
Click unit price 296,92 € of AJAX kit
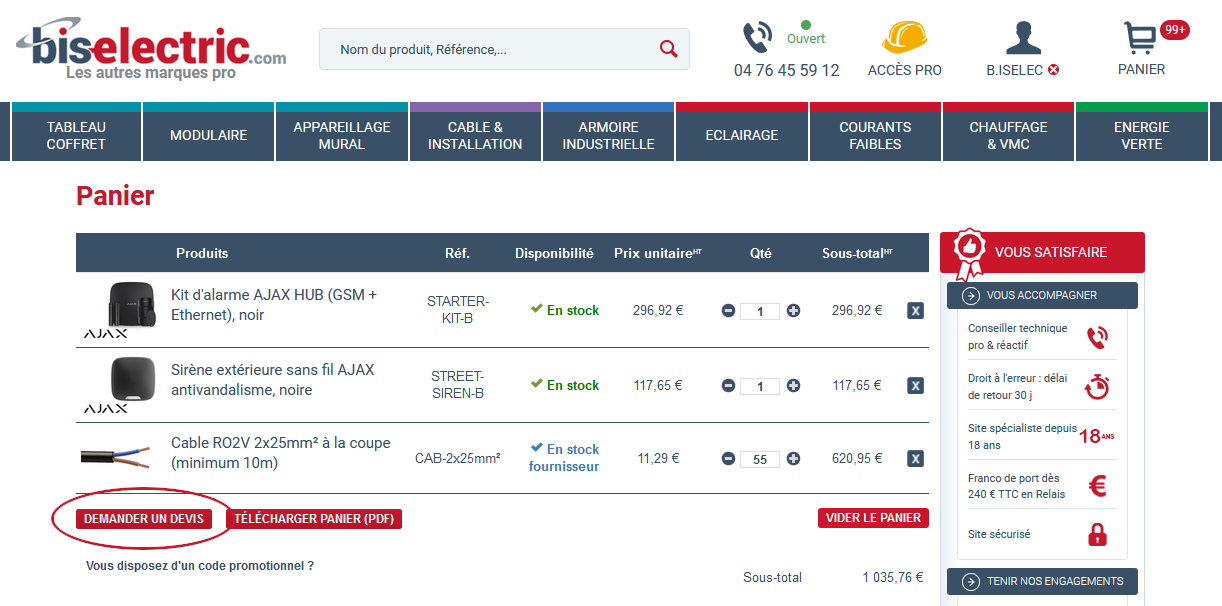[658, 310]
